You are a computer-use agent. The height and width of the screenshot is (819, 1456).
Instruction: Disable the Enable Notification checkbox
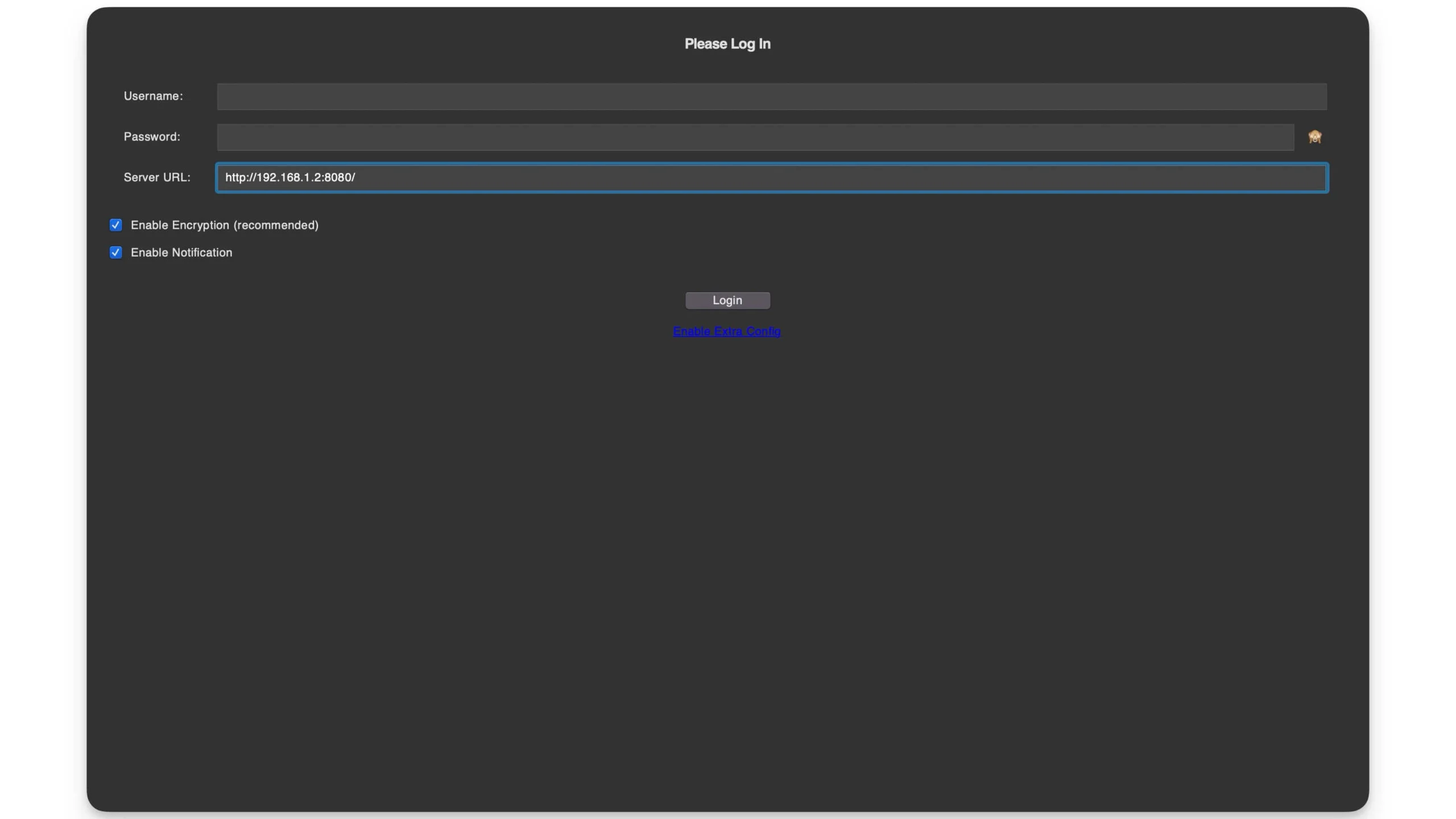[x=116, y=253]
